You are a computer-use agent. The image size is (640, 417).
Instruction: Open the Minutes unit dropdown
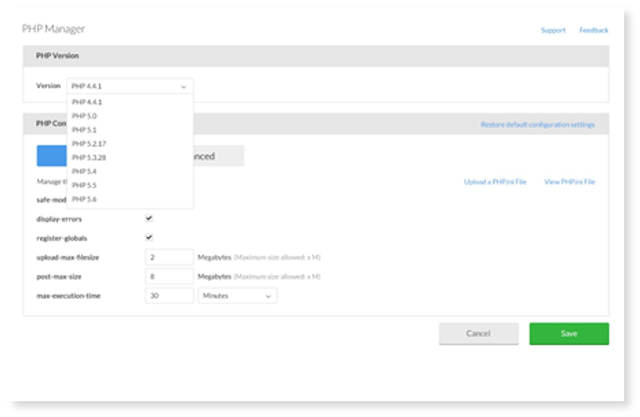(237, 295)
